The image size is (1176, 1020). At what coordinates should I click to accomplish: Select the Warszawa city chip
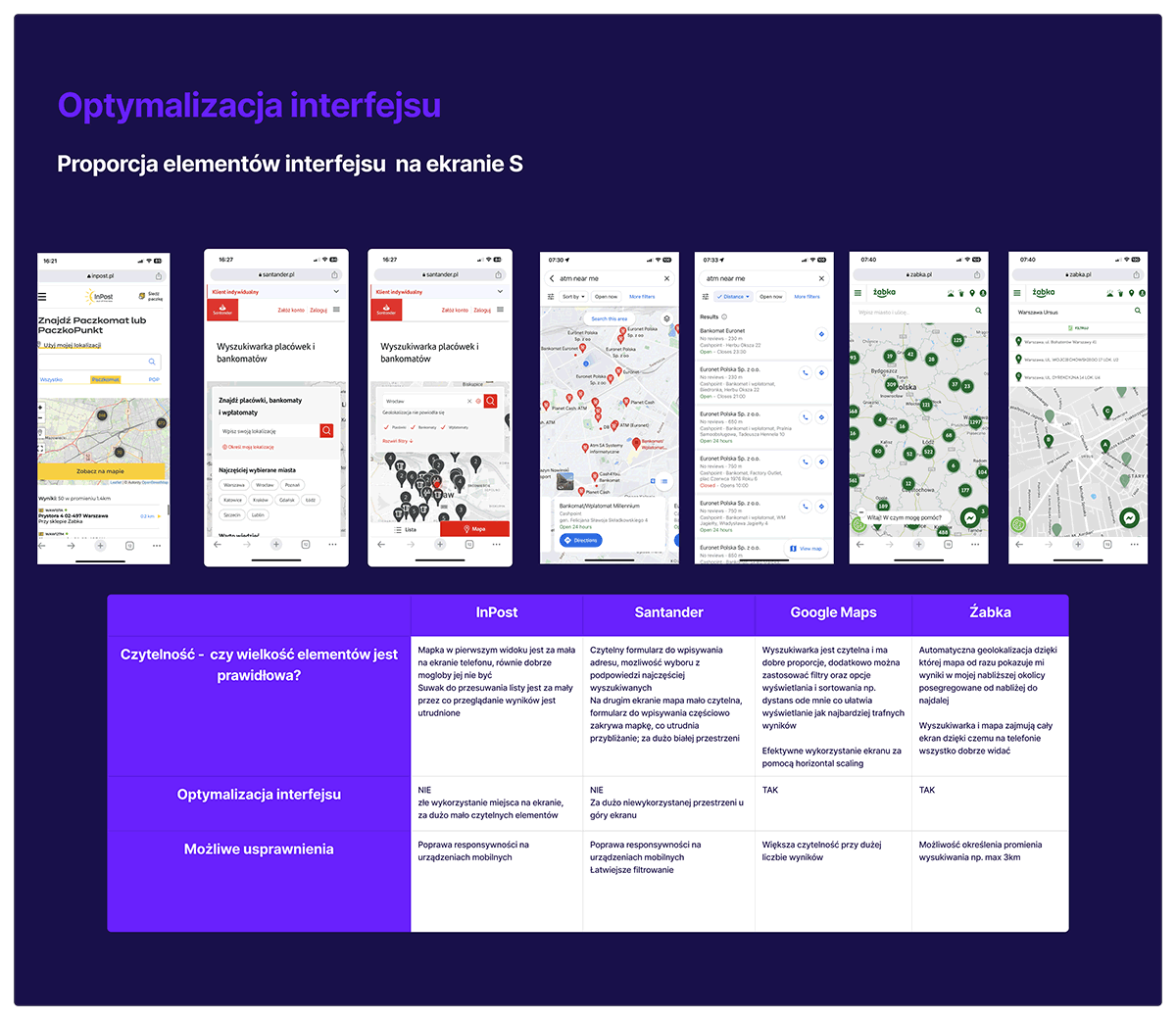click(x=234, y=485)
